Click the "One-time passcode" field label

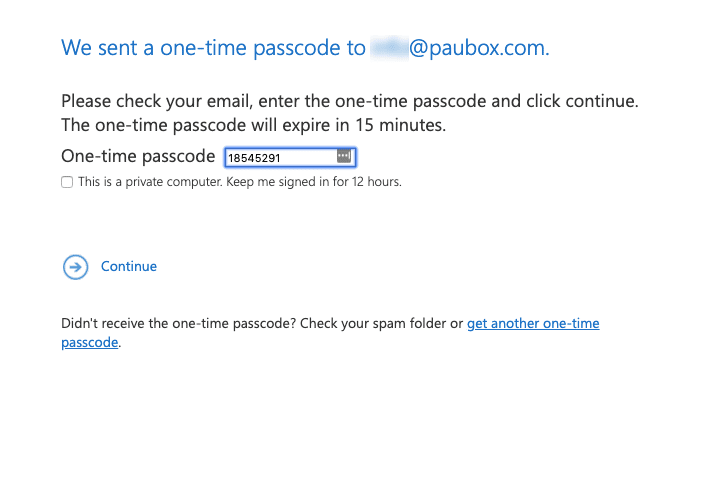pos(138,156)
